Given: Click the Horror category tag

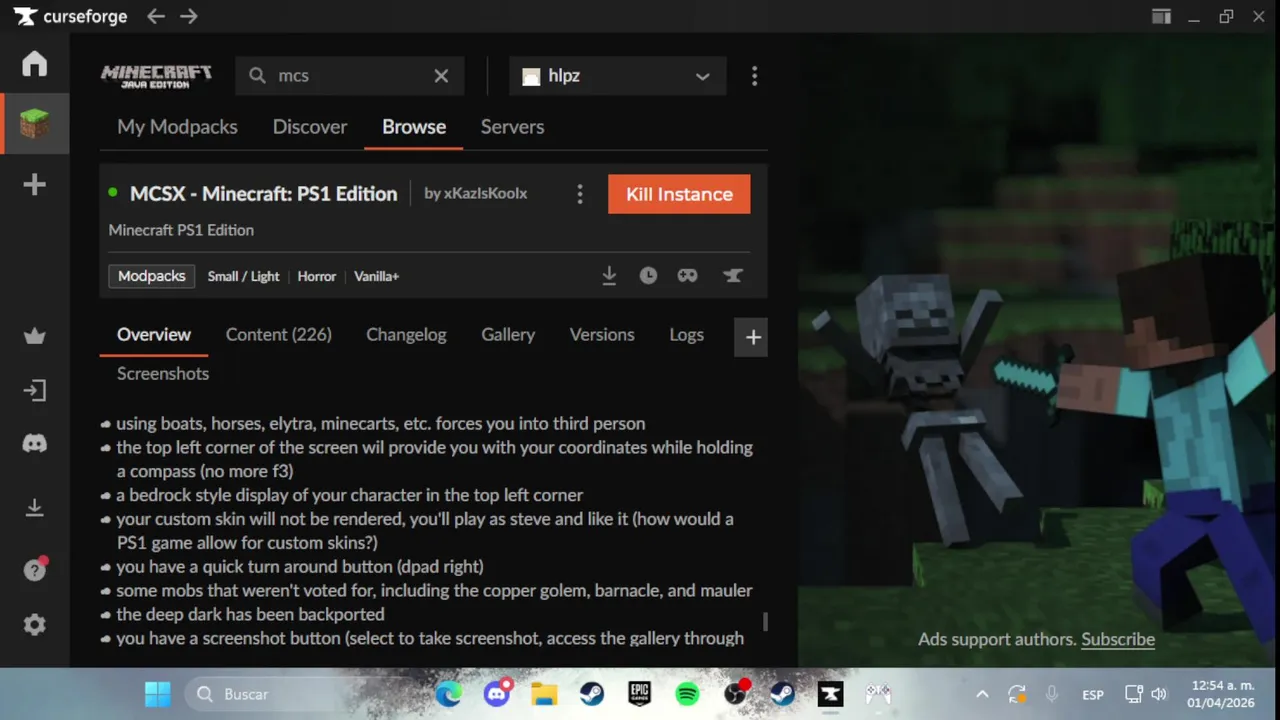Looking at the screenshot, I should pos(317,276).
